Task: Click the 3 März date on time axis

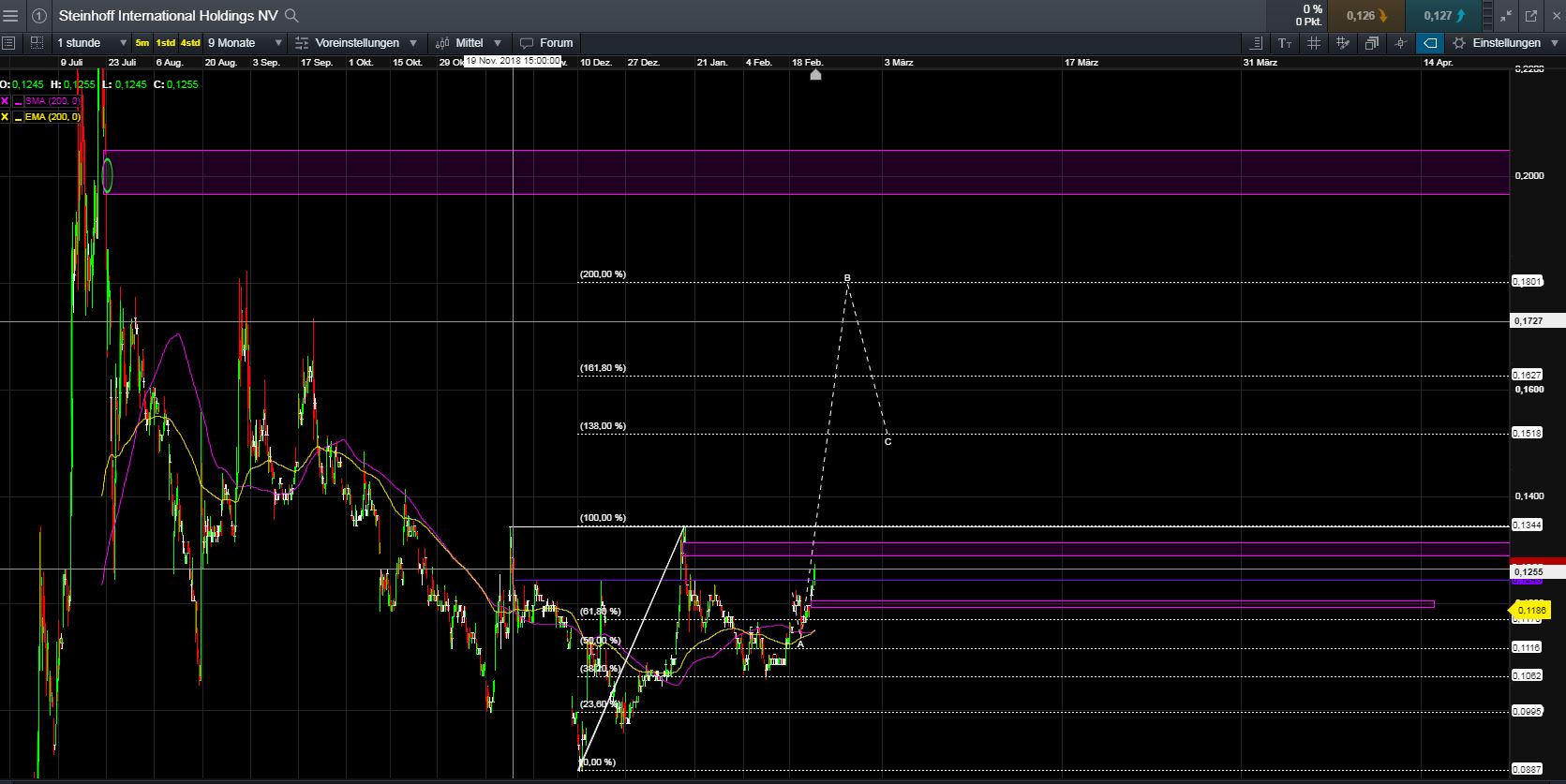Action: pos(899,63)
